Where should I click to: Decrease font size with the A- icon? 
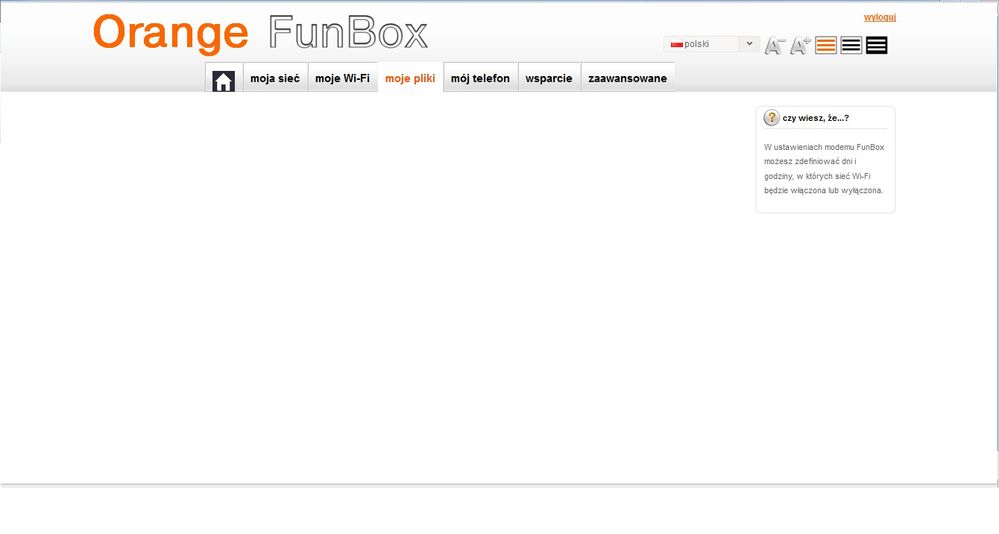pyautogui.click(x=775, y=45)
